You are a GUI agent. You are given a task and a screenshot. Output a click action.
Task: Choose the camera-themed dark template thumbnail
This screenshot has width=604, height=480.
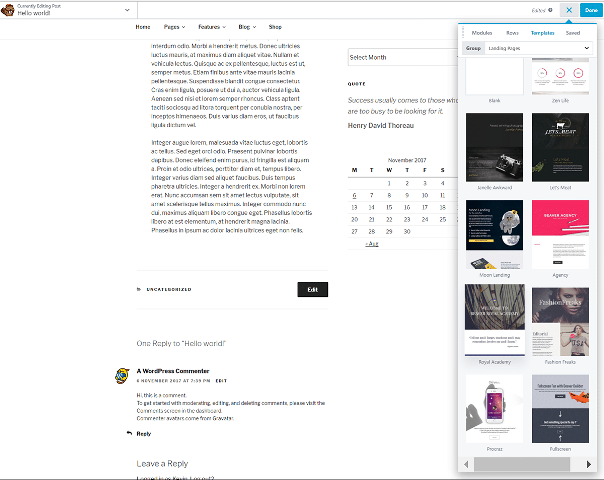pos(494,147)
